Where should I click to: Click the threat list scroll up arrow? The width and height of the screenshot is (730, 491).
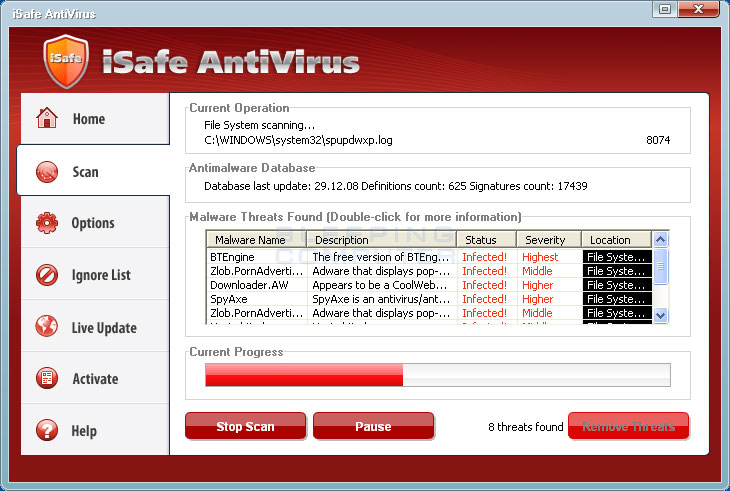coord(661,240)
